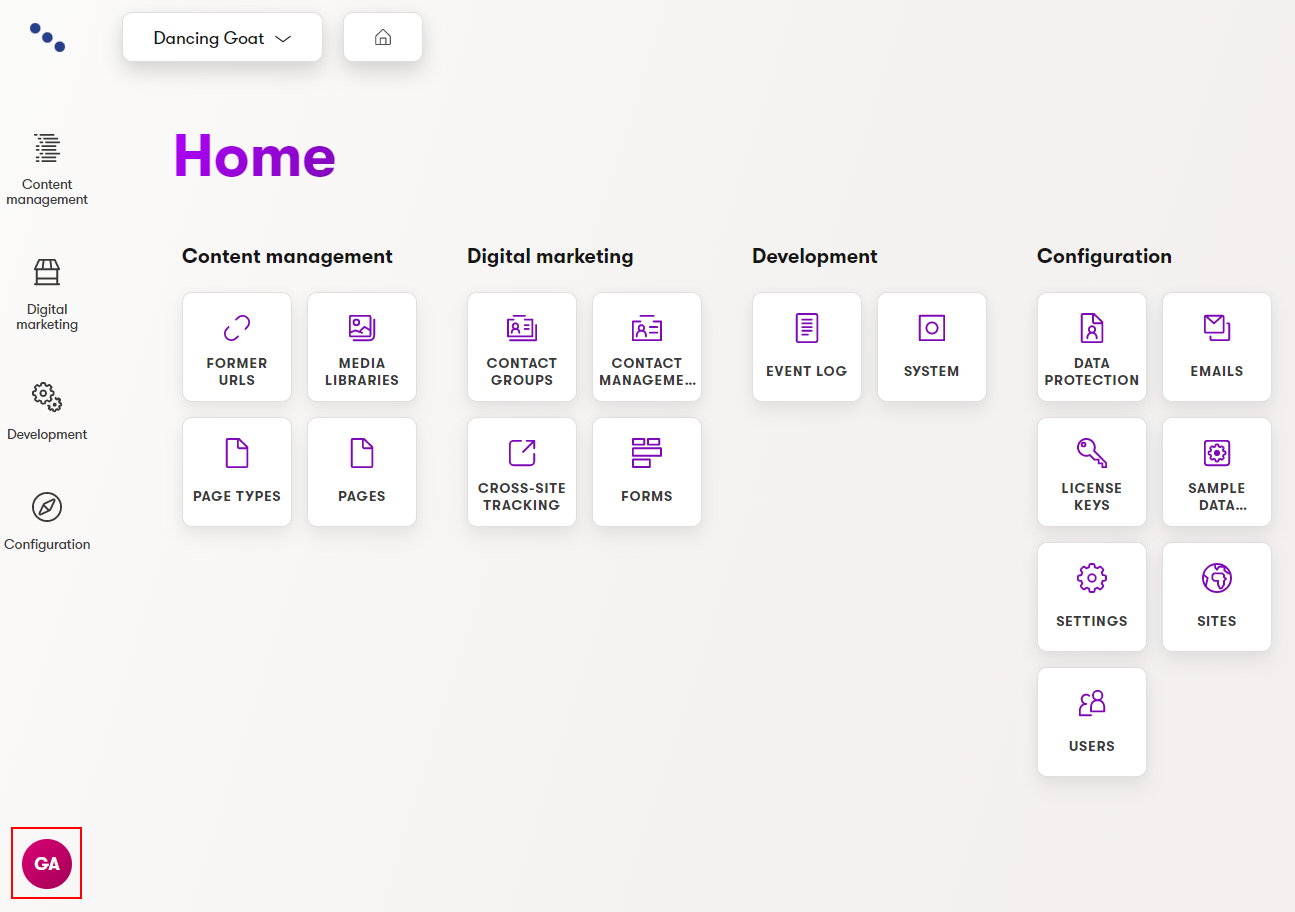1295x912 pixels.
Task: Open the License Keys tile
Action: point(1092,472)
